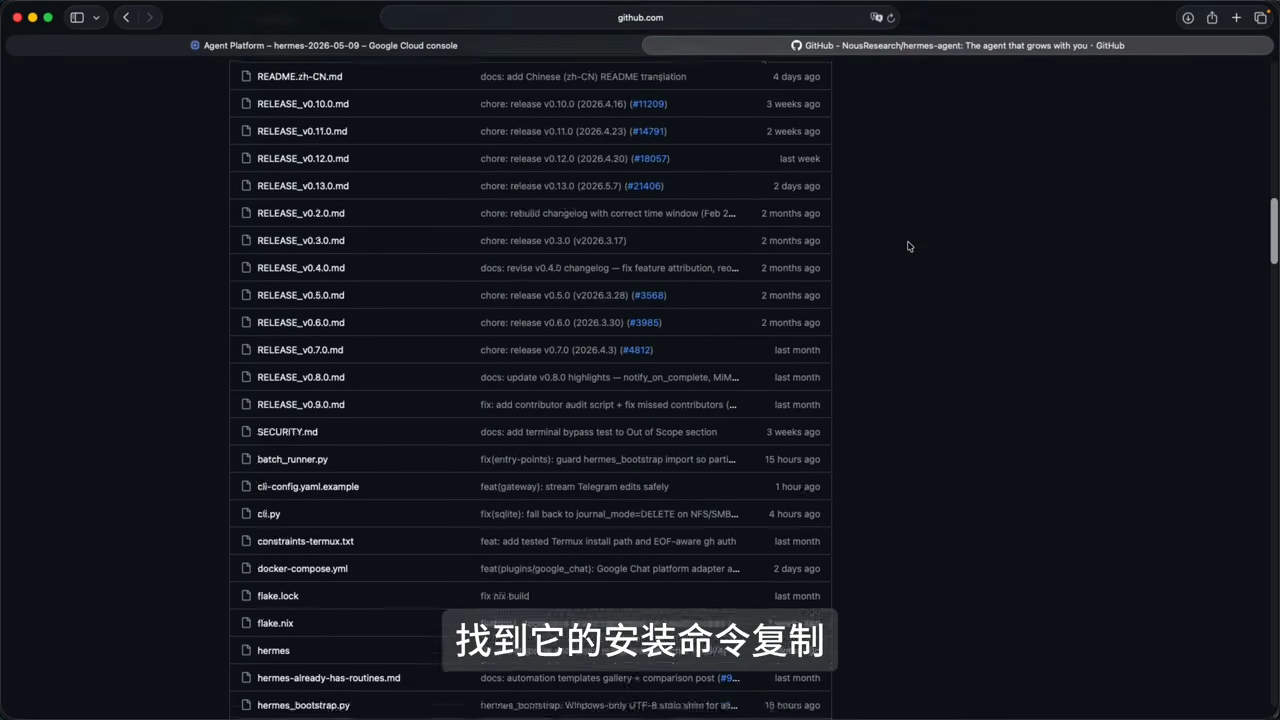The height and width of the screenshot is (720, 1280).
Task: Focus the github.com address bar
Action: tap(640, 18)
